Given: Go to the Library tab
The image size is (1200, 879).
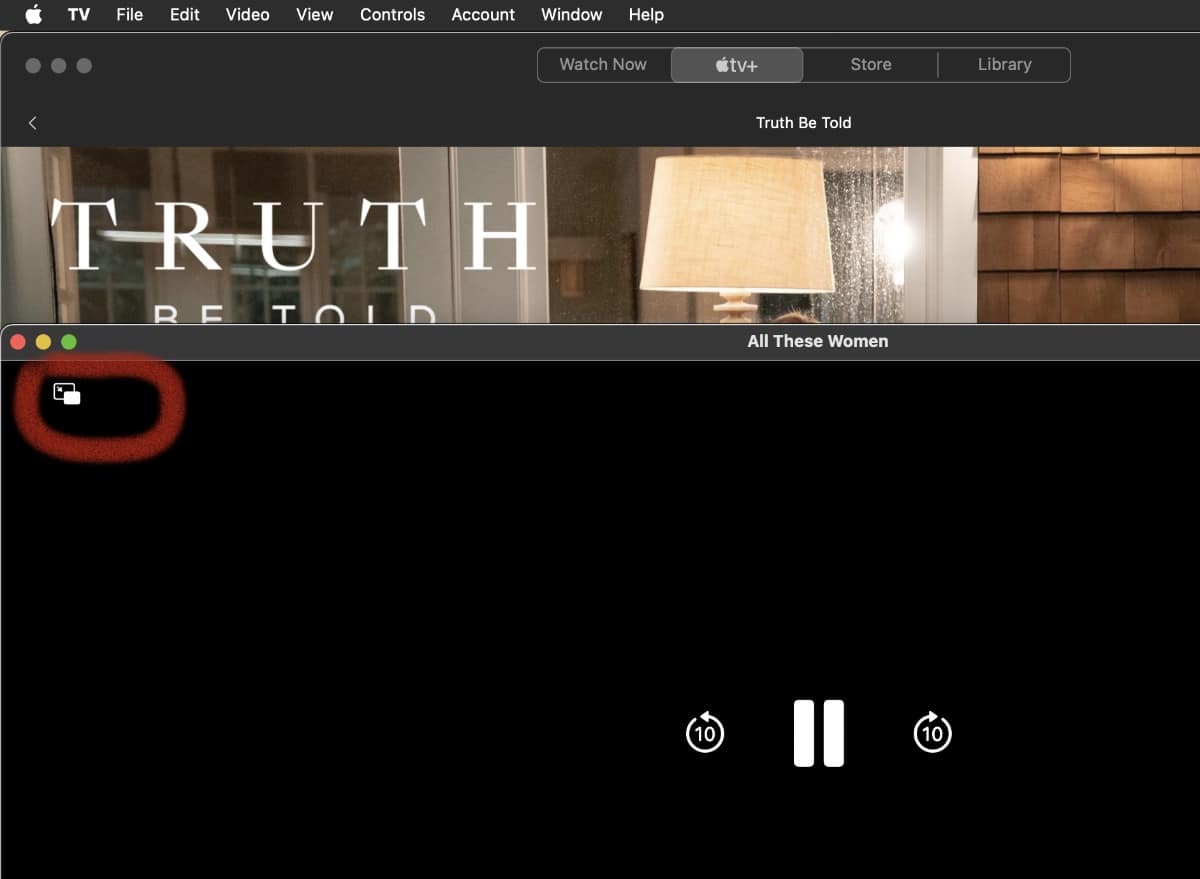Looking at the screenshot, I should click(1004, 65).
